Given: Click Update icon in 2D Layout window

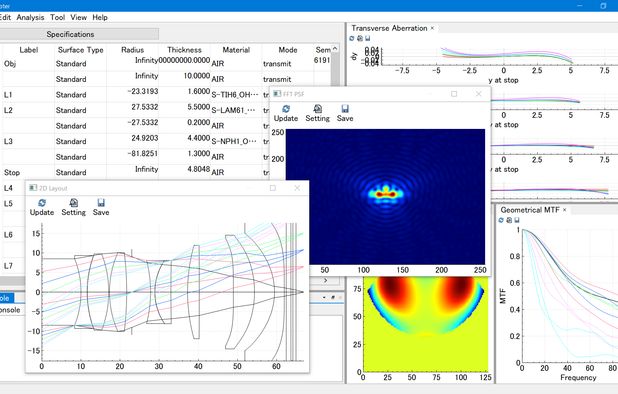Looking at the screenshot, I should click(42, 203).
